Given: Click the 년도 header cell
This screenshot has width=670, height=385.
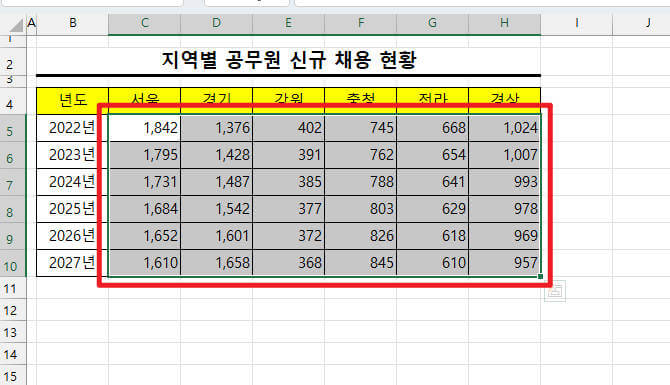Looking at the screenshot, I should (73, 101).
